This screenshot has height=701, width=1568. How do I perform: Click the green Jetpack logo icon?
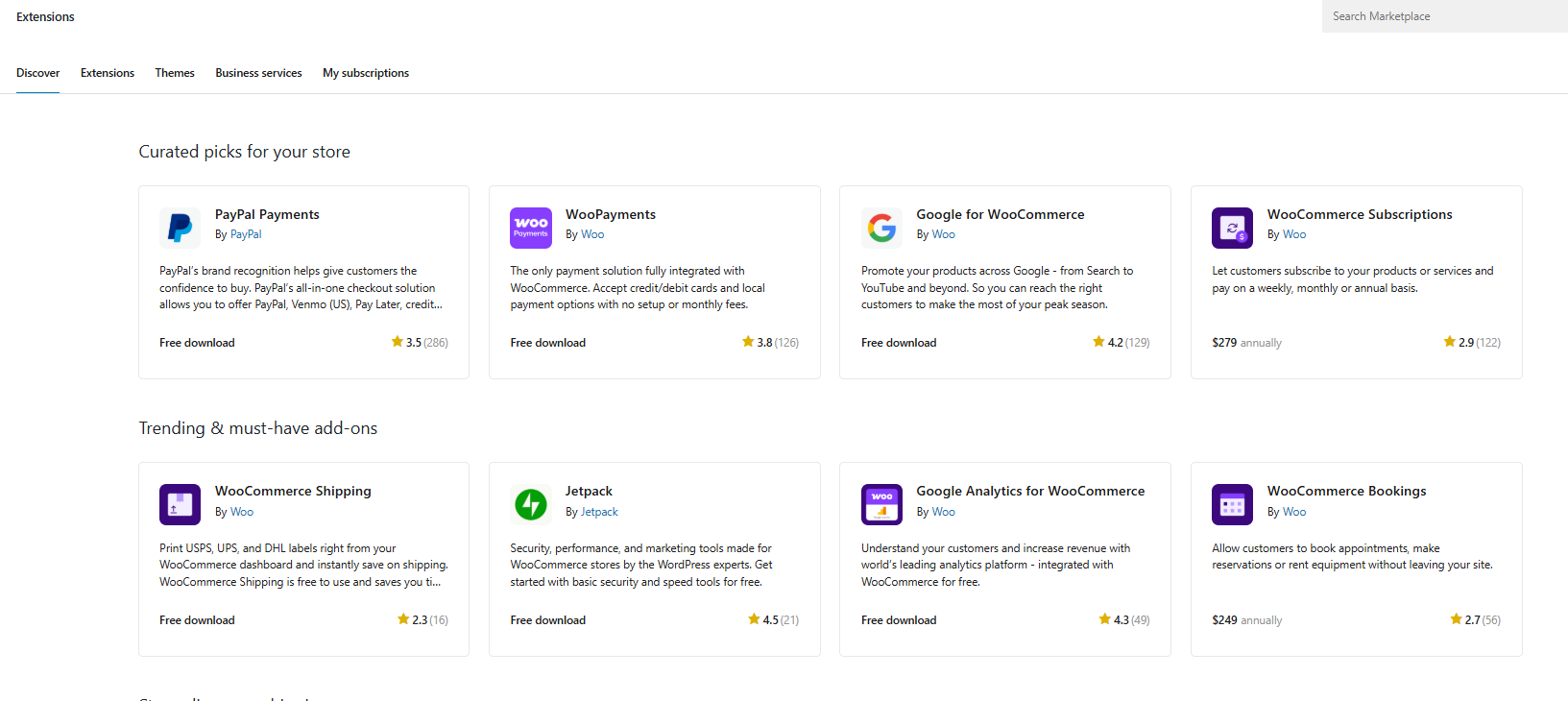coord(531,504)
